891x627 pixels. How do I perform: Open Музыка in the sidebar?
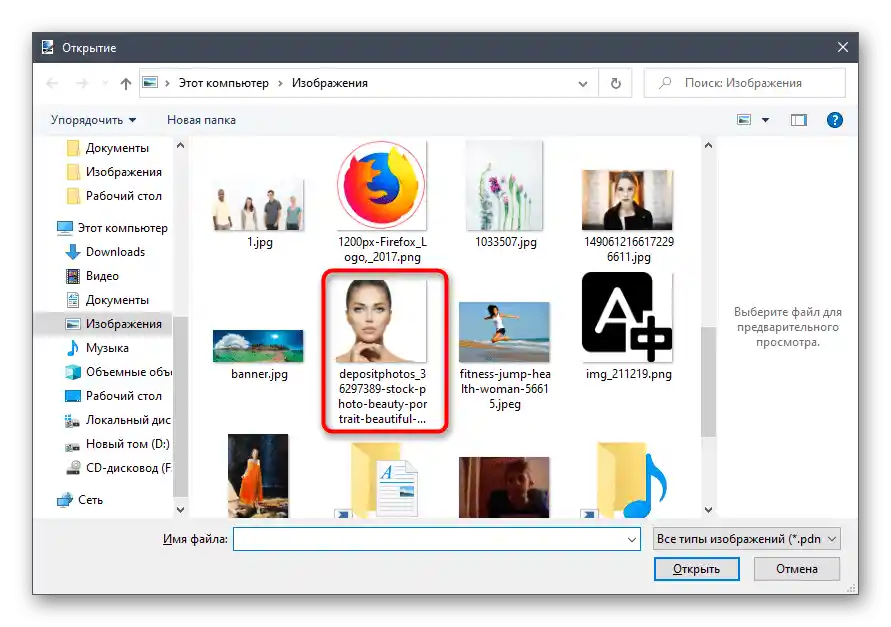click(97, 348)
